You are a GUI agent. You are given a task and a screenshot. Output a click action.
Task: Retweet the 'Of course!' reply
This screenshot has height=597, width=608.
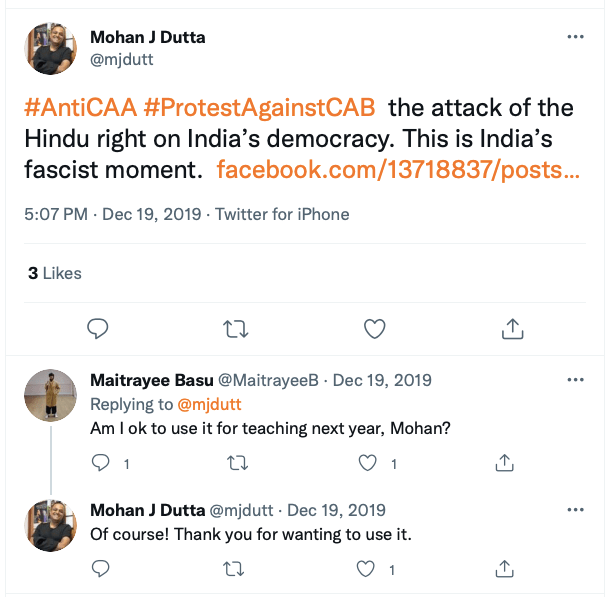(236, 569)
